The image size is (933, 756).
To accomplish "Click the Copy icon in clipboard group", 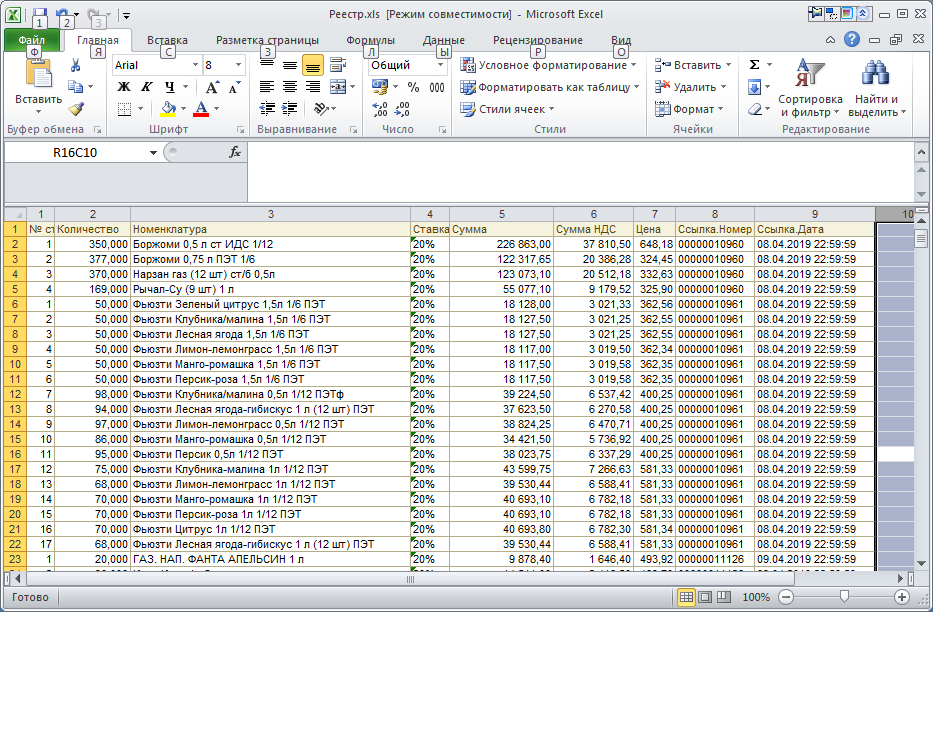I will [75, 87].
